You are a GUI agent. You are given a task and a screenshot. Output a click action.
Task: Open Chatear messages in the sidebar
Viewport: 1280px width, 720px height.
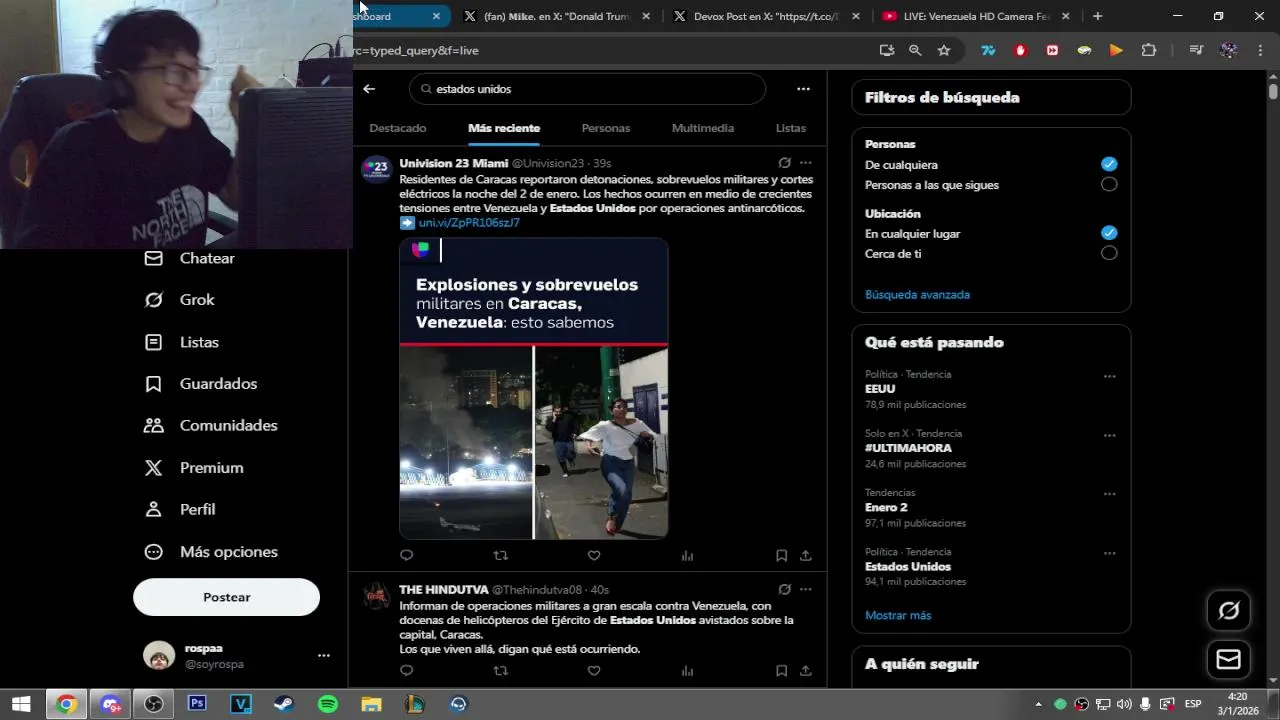[x=190, y=258]
